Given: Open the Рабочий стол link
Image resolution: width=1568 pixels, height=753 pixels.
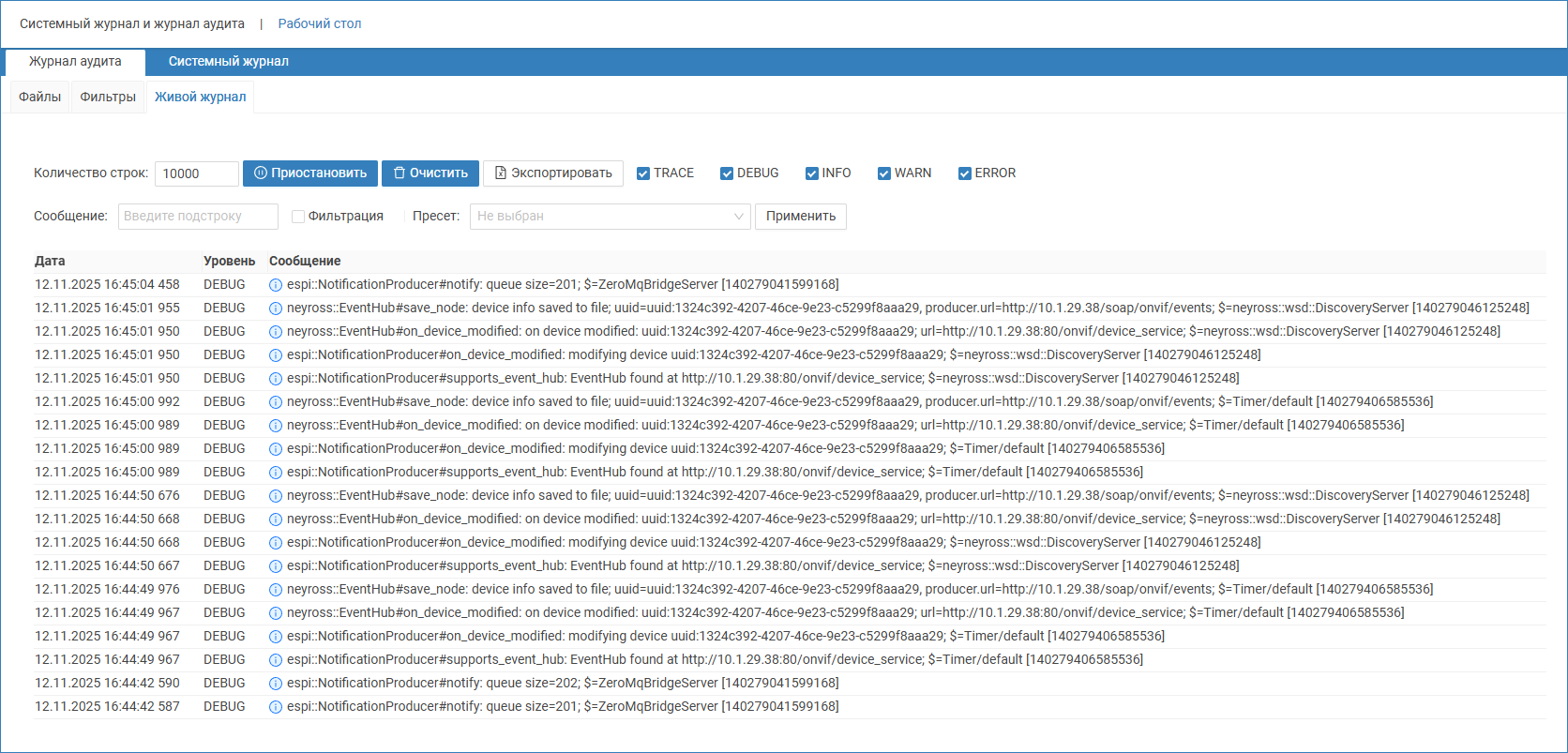Looking at the screenshot, I should [x=319, y=24].
